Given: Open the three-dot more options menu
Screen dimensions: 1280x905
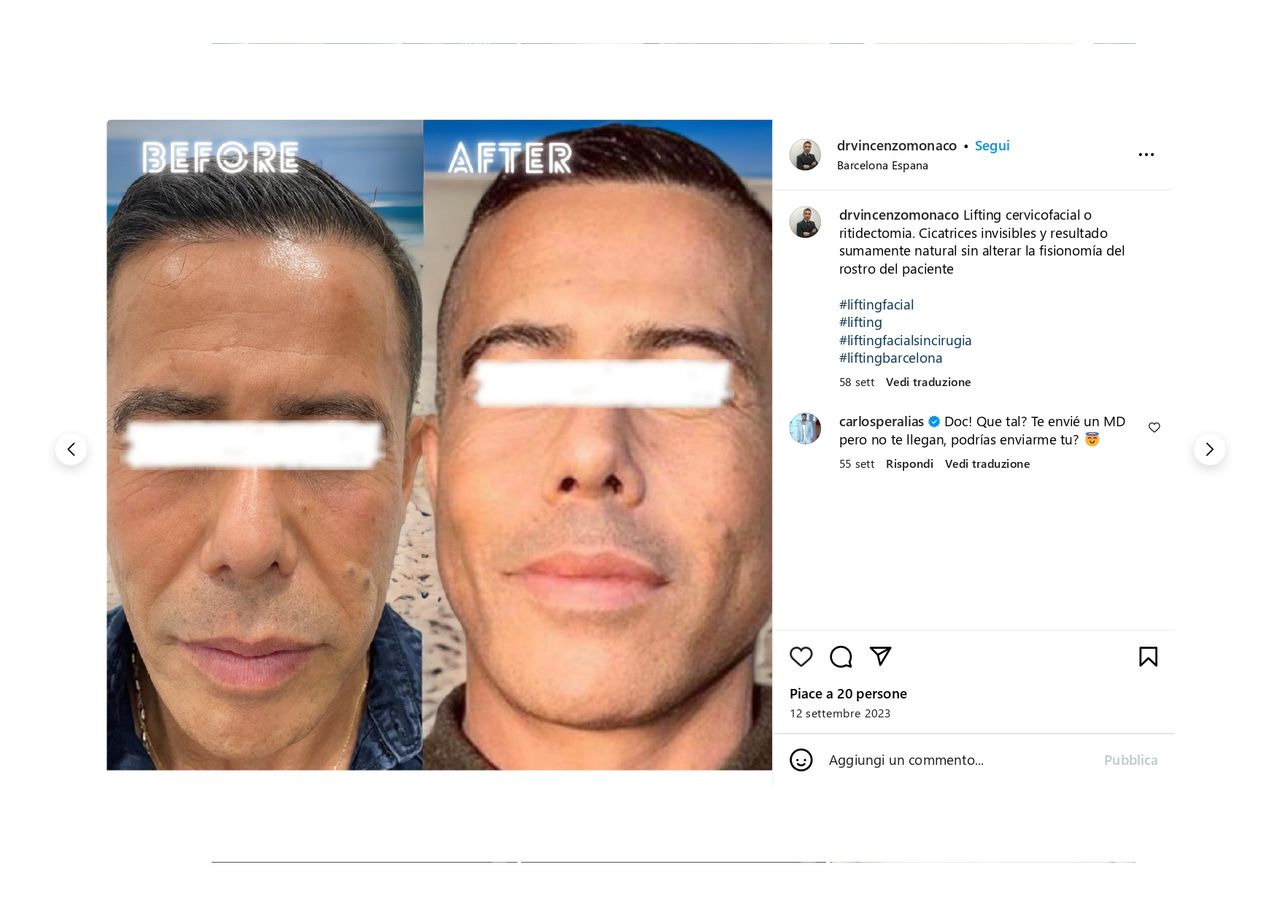Looking at the screenshot, I should [x=1146, y=154].
